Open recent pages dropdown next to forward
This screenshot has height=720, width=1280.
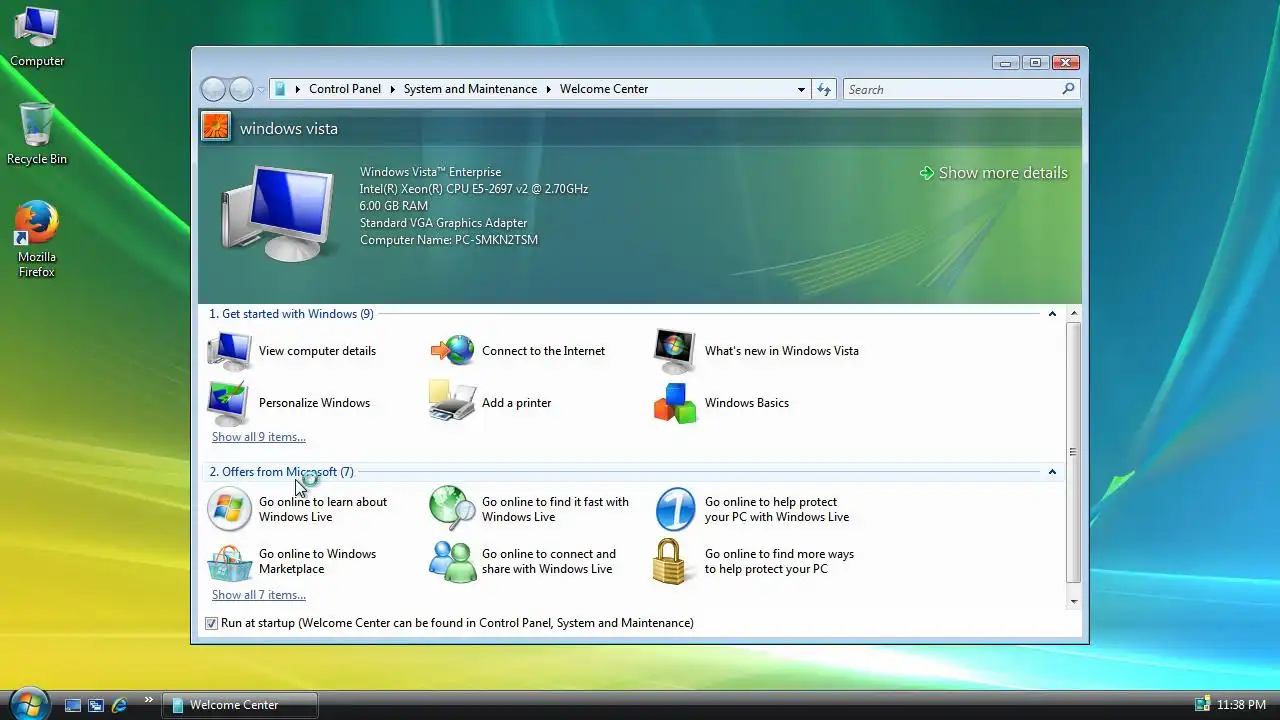[261, 90]
